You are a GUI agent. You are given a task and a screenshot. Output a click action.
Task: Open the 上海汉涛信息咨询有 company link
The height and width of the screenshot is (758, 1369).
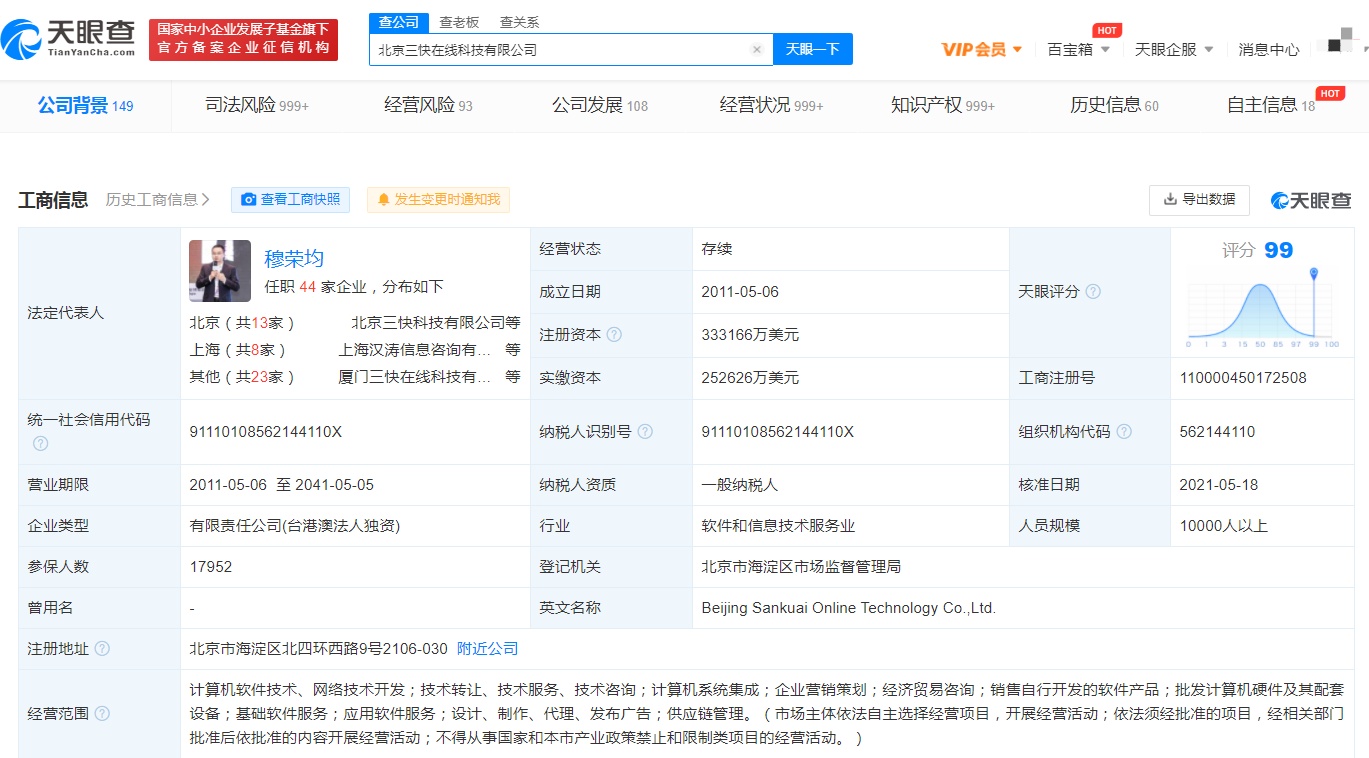[415, 350]
